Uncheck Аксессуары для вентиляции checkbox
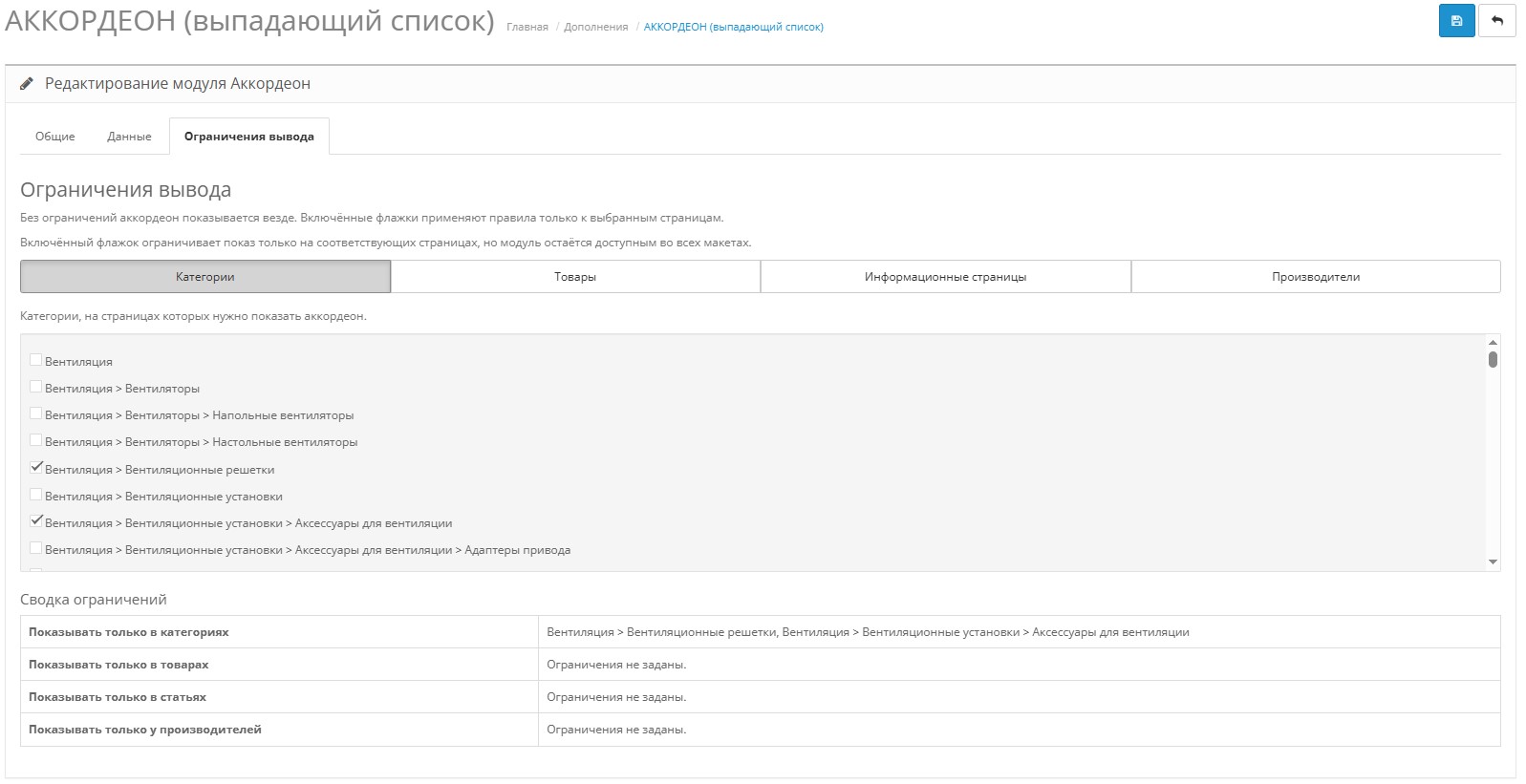Screen dimensions: 1526x784 35,521
